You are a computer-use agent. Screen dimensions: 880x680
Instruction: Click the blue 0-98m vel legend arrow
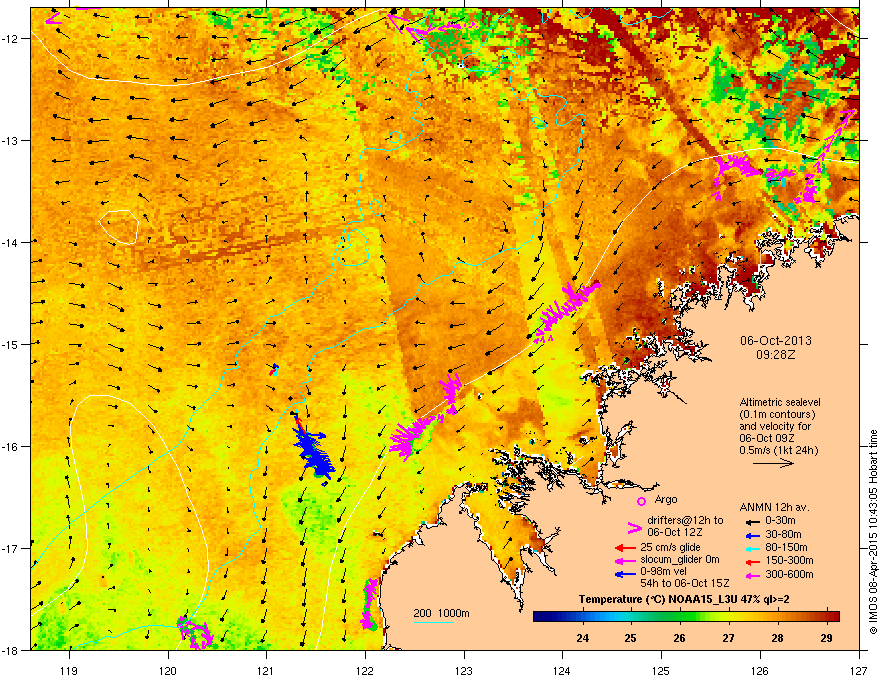tap(625, 573)
